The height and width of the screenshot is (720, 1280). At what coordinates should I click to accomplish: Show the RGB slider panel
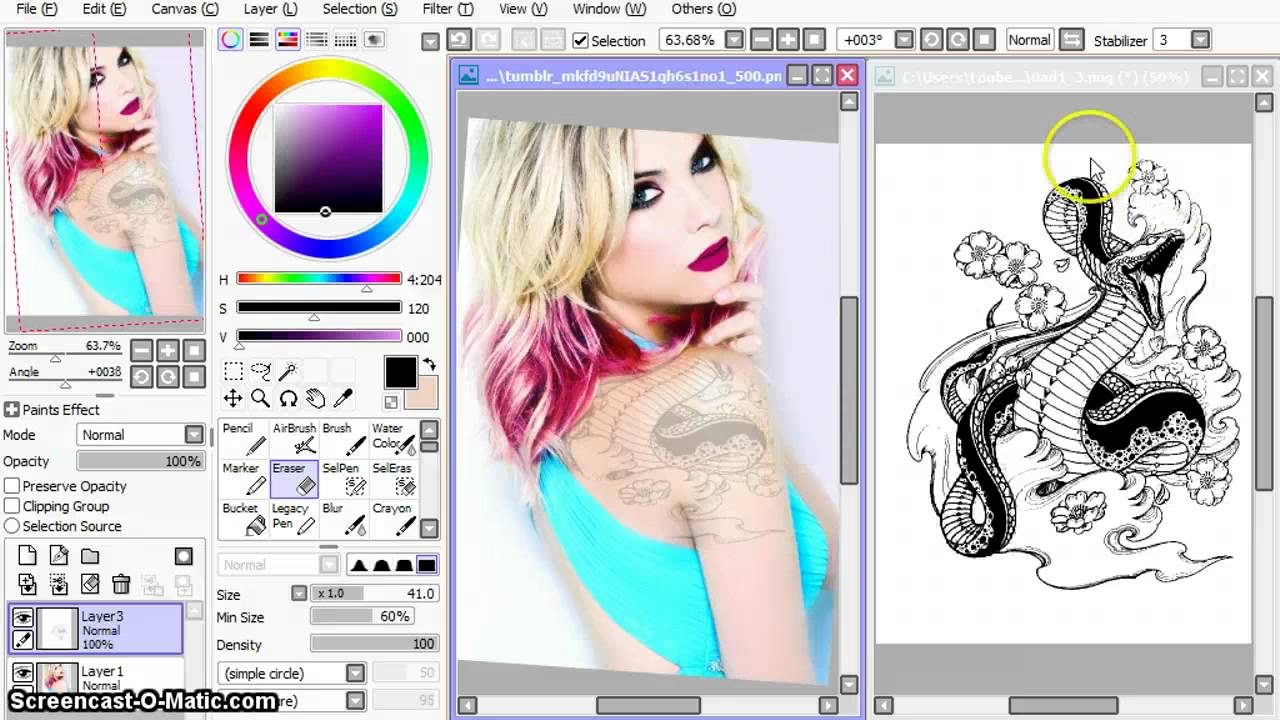(259, 40)
